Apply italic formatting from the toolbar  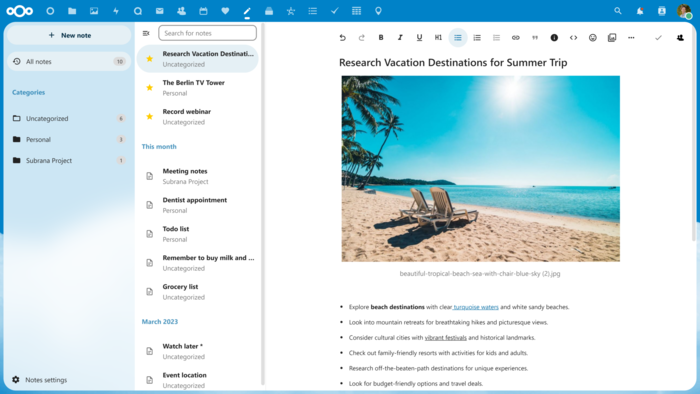(400, 37)
